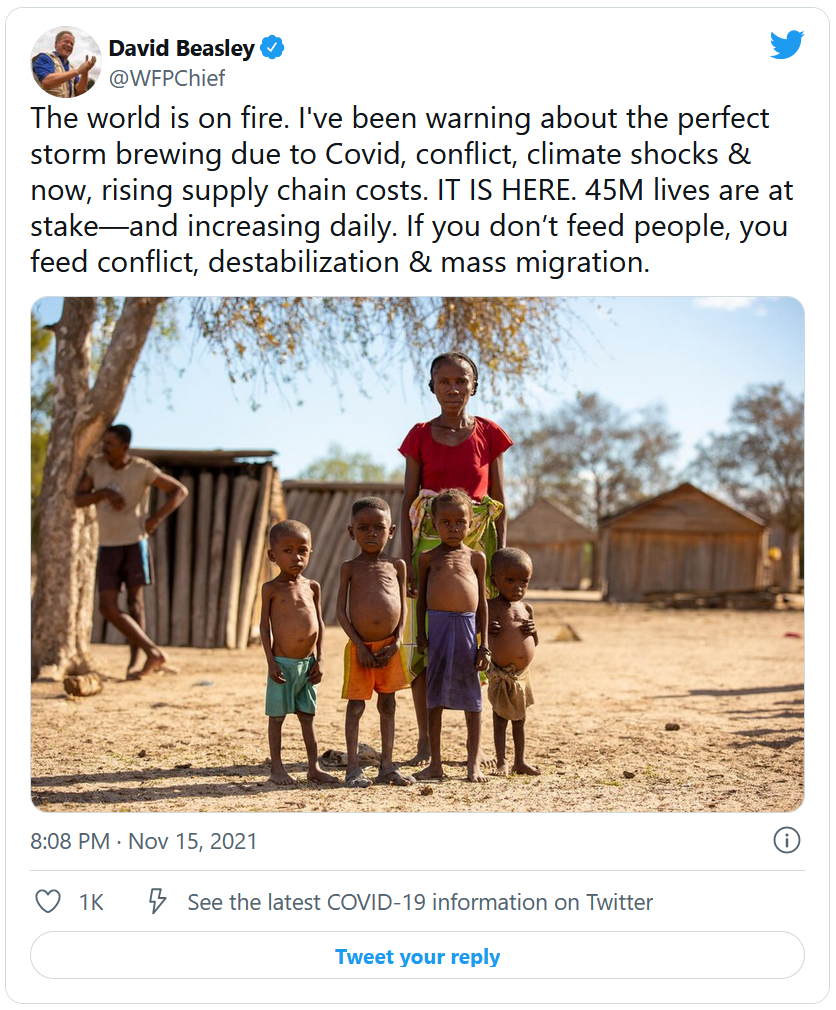
Task: Click the David Beasley display name
Action: click(x=181, y=48)
